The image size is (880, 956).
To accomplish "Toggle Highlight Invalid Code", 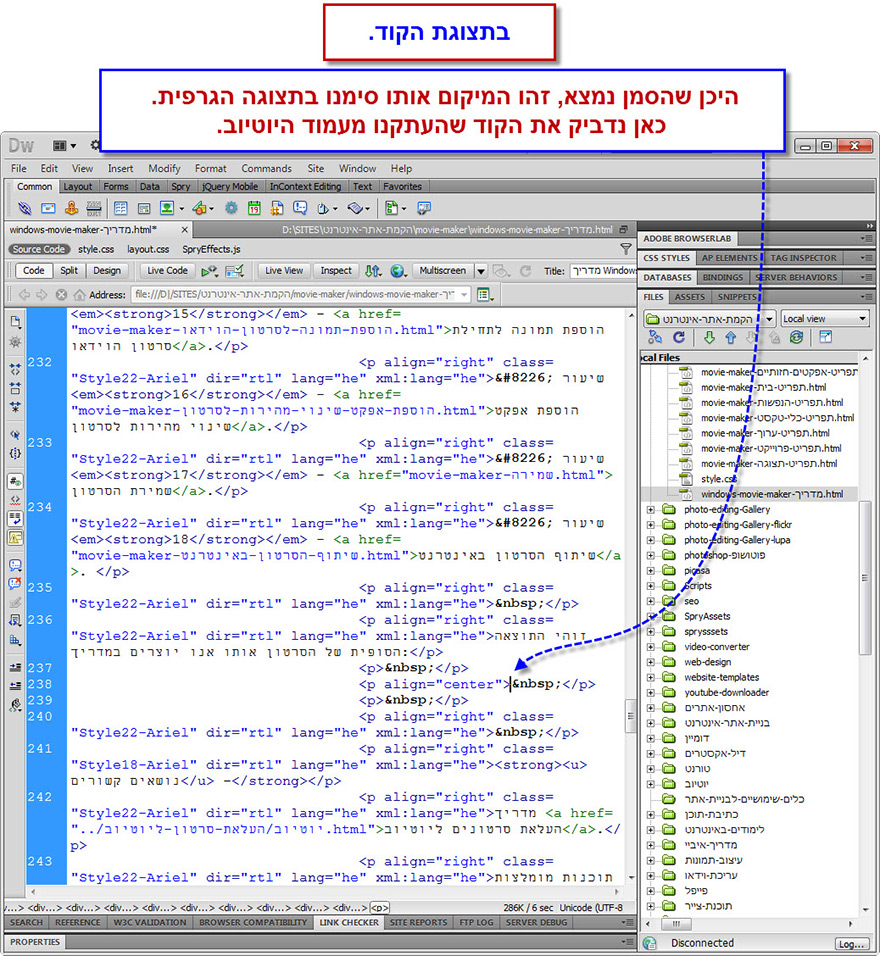I will click(15, 500).
